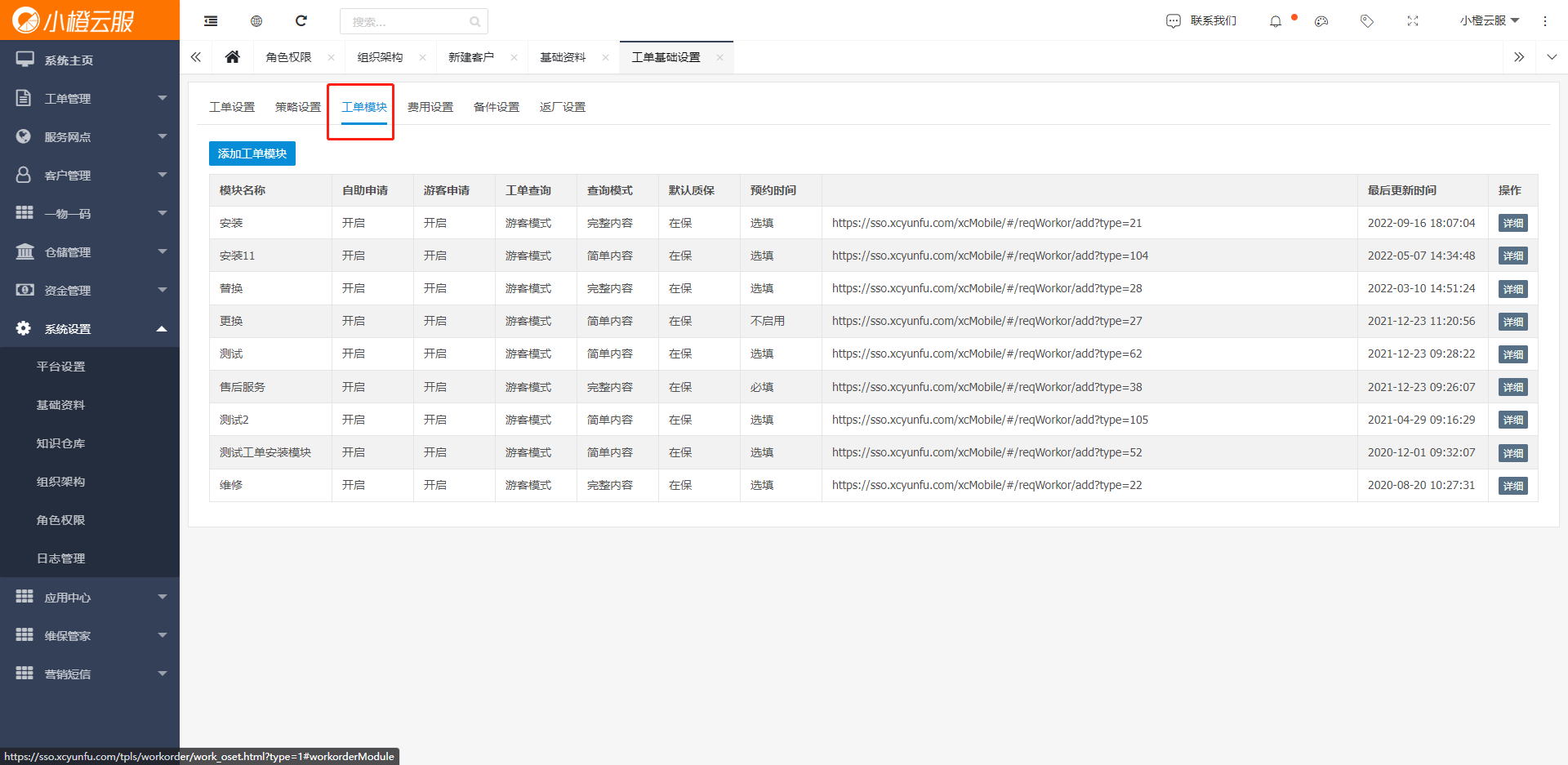Click the 客户管理 person icon
The width and height of the screenshot is (1568, 765).
tap(24, 175)
